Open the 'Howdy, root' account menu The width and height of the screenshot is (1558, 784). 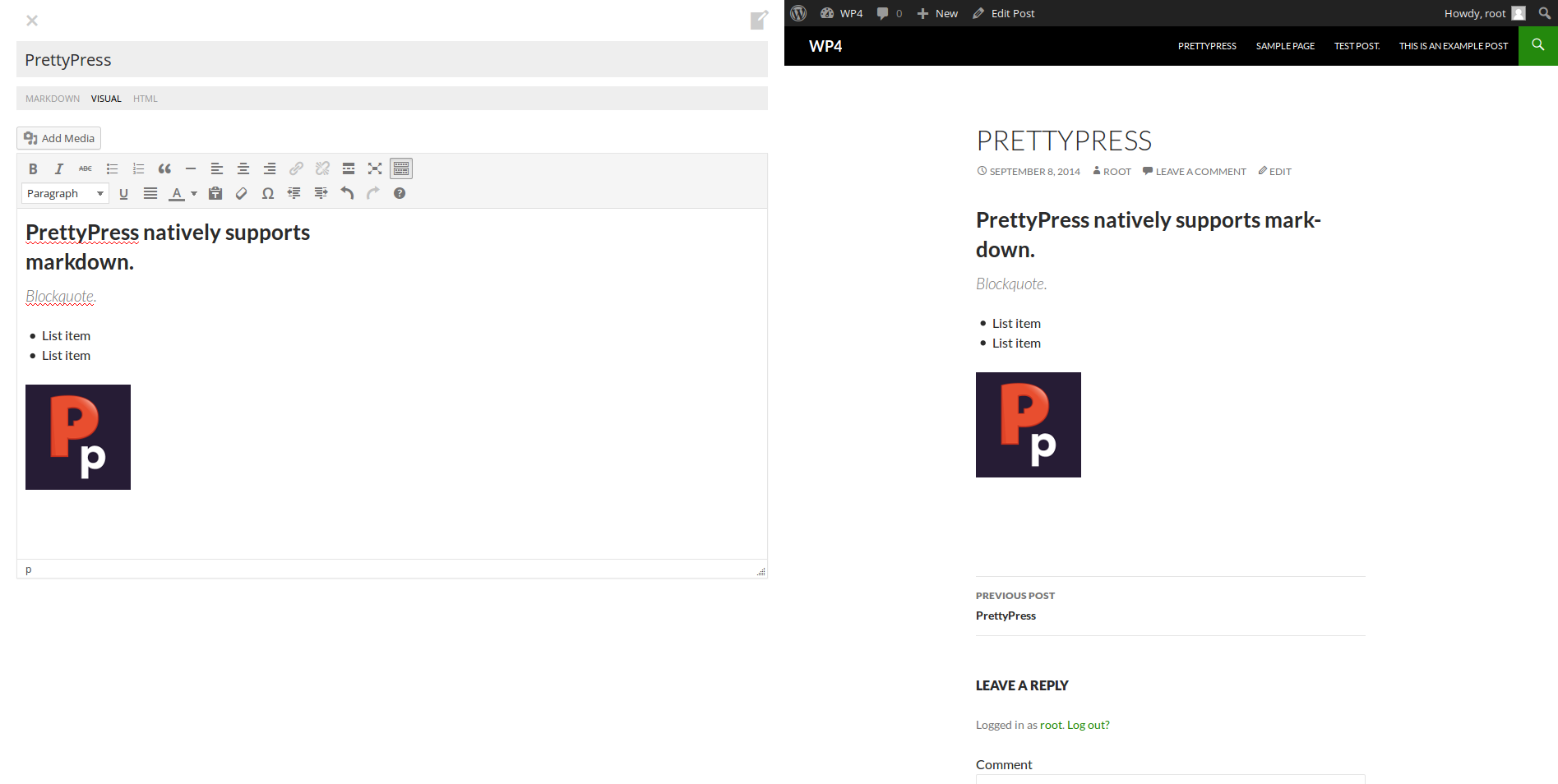[x=1485, y=13]
